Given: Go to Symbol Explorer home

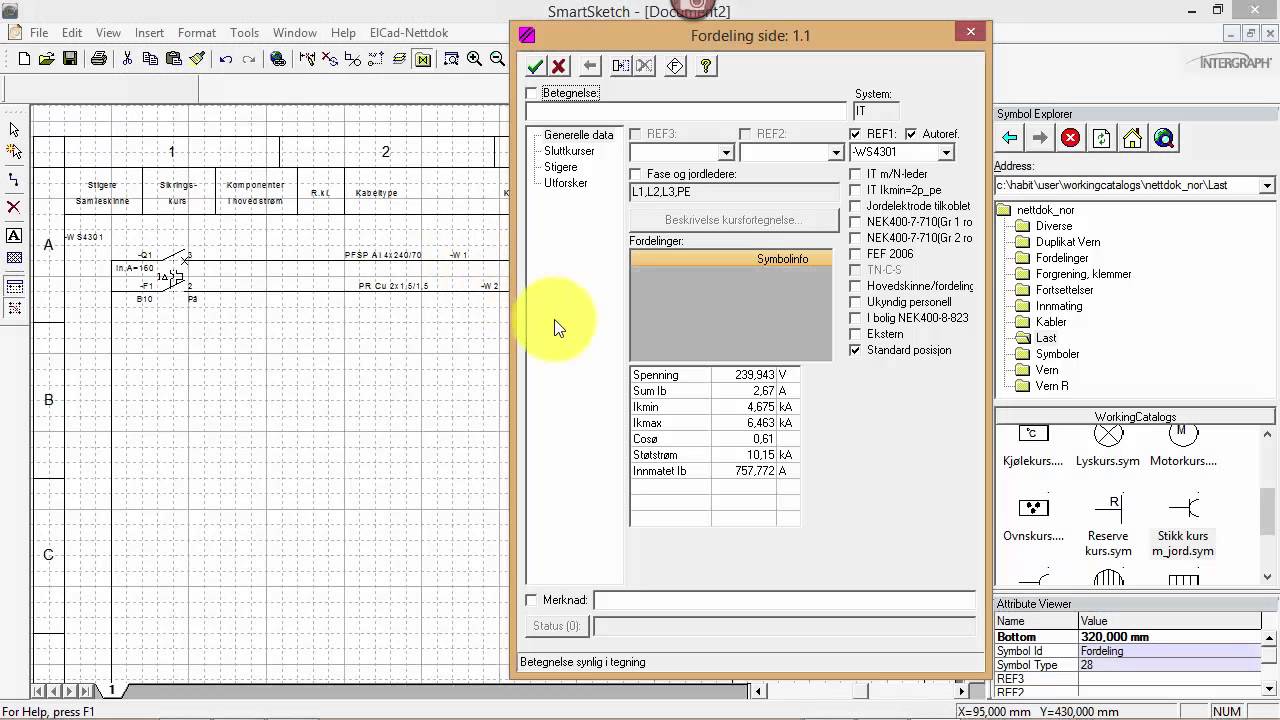Looking at the screenshot, I should (1132, 138).
